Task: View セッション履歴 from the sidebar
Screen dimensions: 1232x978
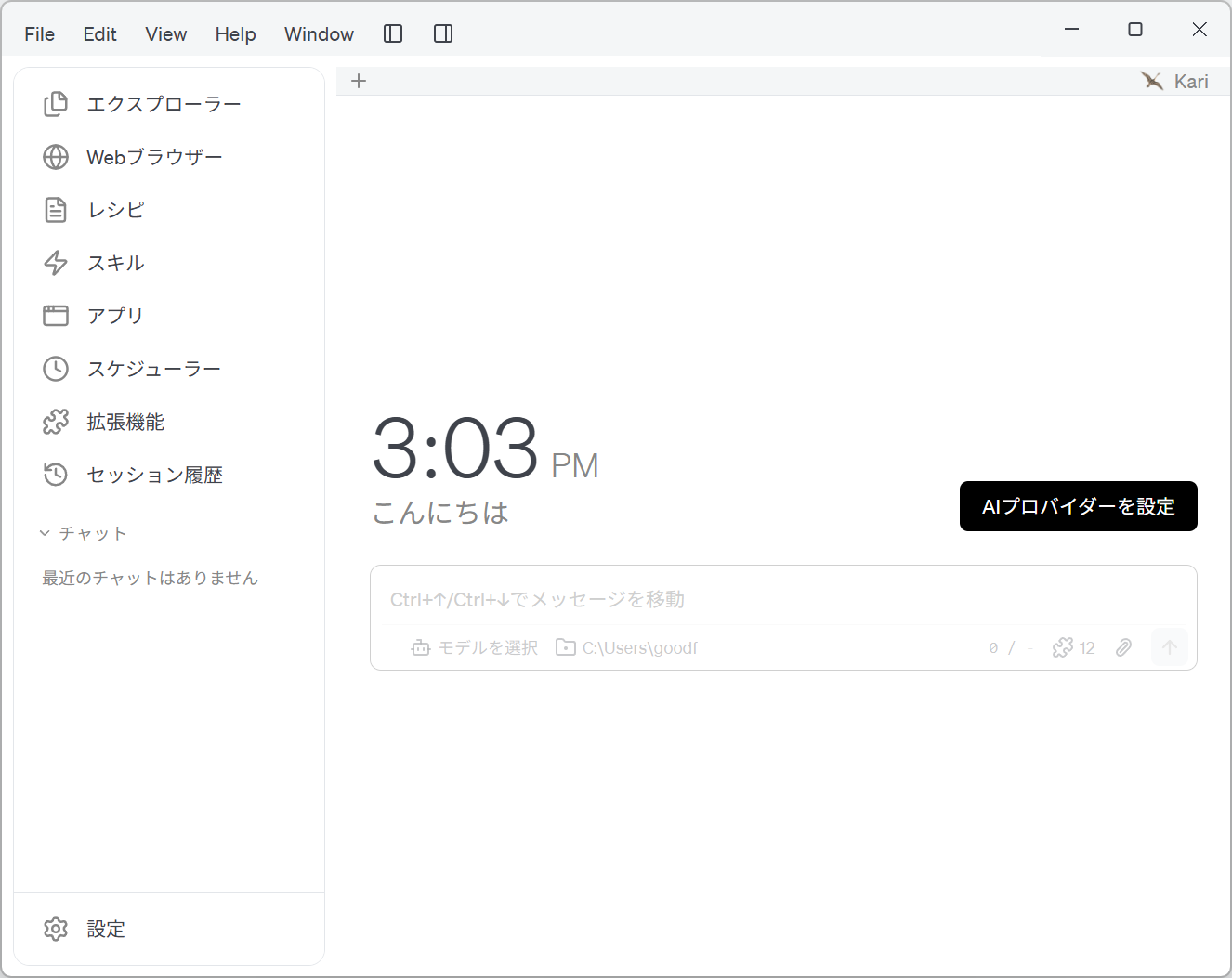Action: [169, 475]
